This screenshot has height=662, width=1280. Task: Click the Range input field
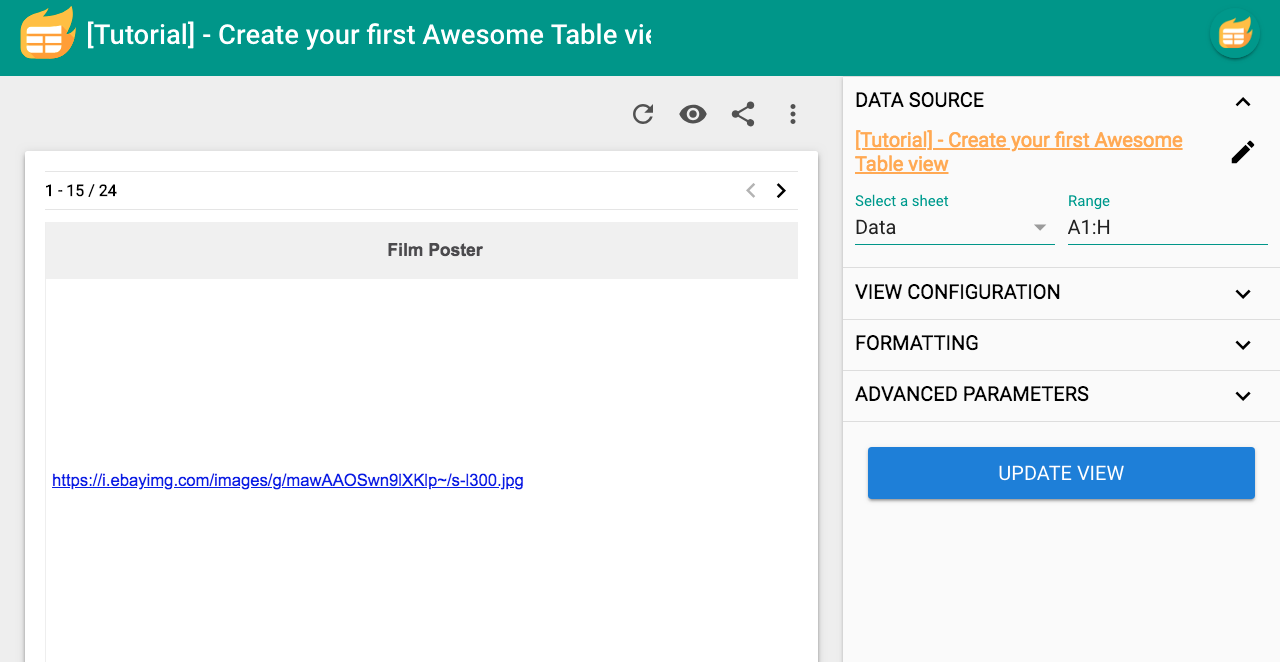pos(1167,227)
